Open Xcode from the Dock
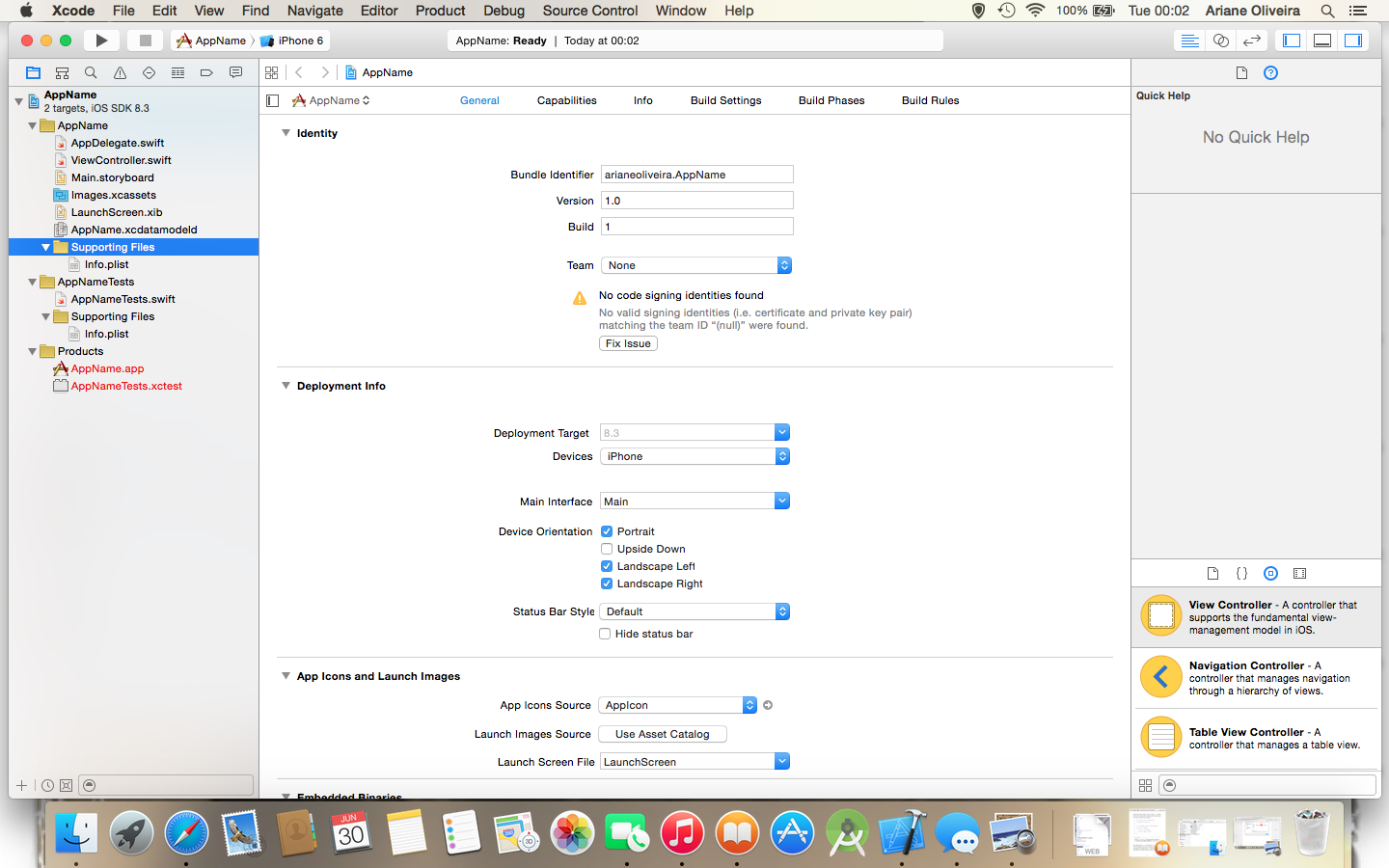 [x=903, y=831]
